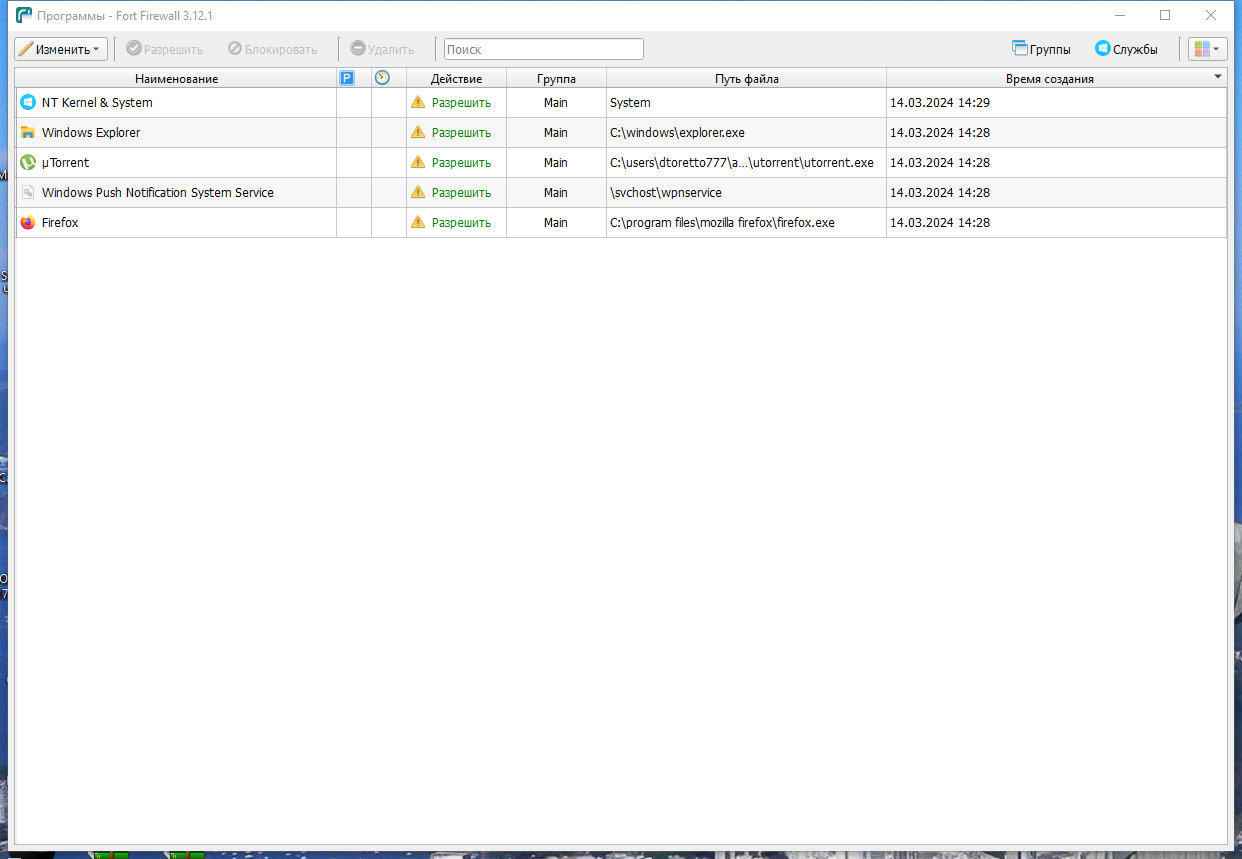Click creation time 14.03.2024 14:29
Image resolution: width=1242 pixels, height=859 pixels.
tap(940, 102)
